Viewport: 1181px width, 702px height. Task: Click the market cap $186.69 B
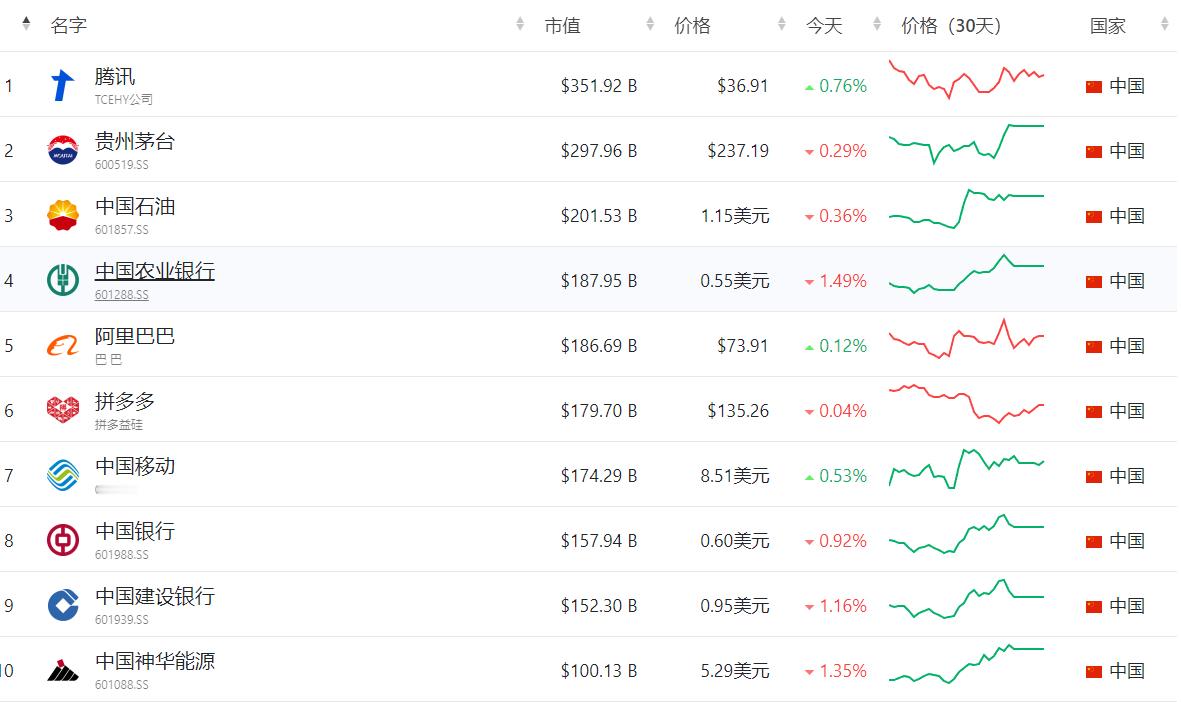click(x=599, y=346)
